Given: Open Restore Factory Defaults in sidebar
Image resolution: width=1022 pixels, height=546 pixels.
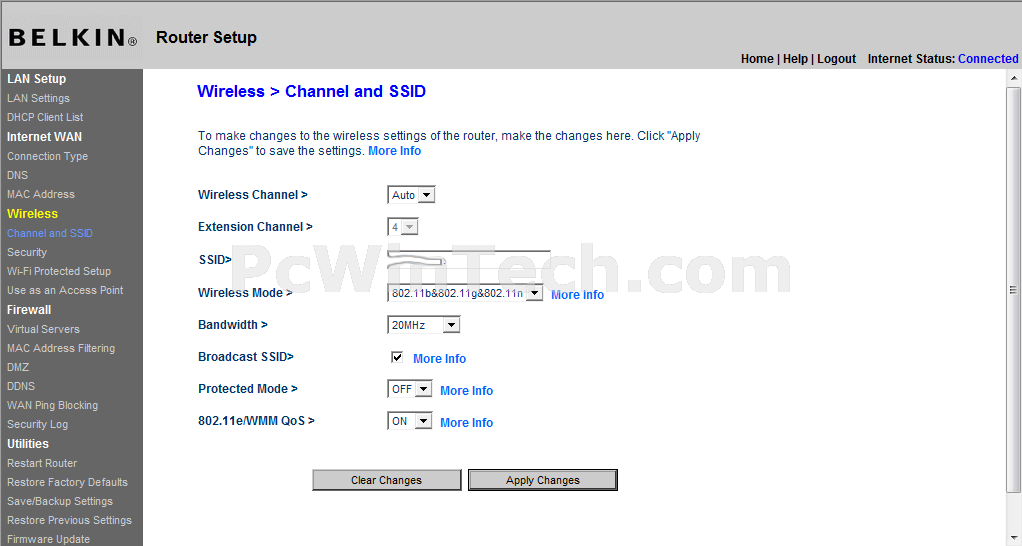Looking at the screenshot, I should click(67, 481).
